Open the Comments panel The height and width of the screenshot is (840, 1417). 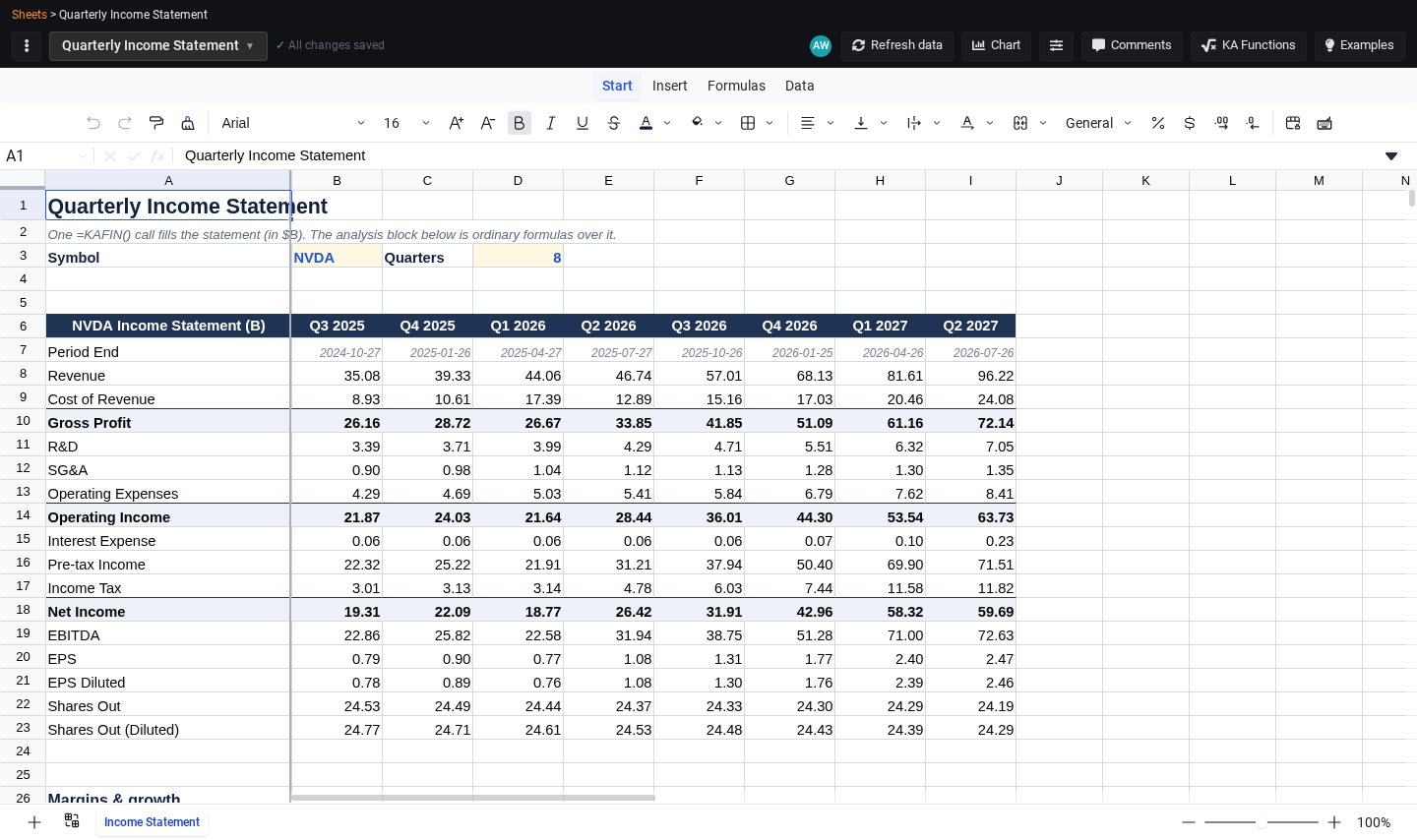point(1132,45)
